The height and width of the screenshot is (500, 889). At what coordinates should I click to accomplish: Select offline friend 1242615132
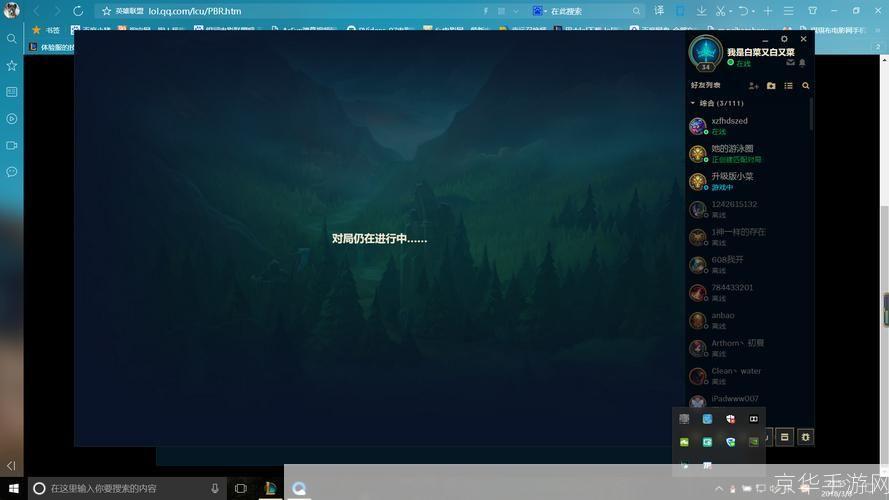click(748, 209)
